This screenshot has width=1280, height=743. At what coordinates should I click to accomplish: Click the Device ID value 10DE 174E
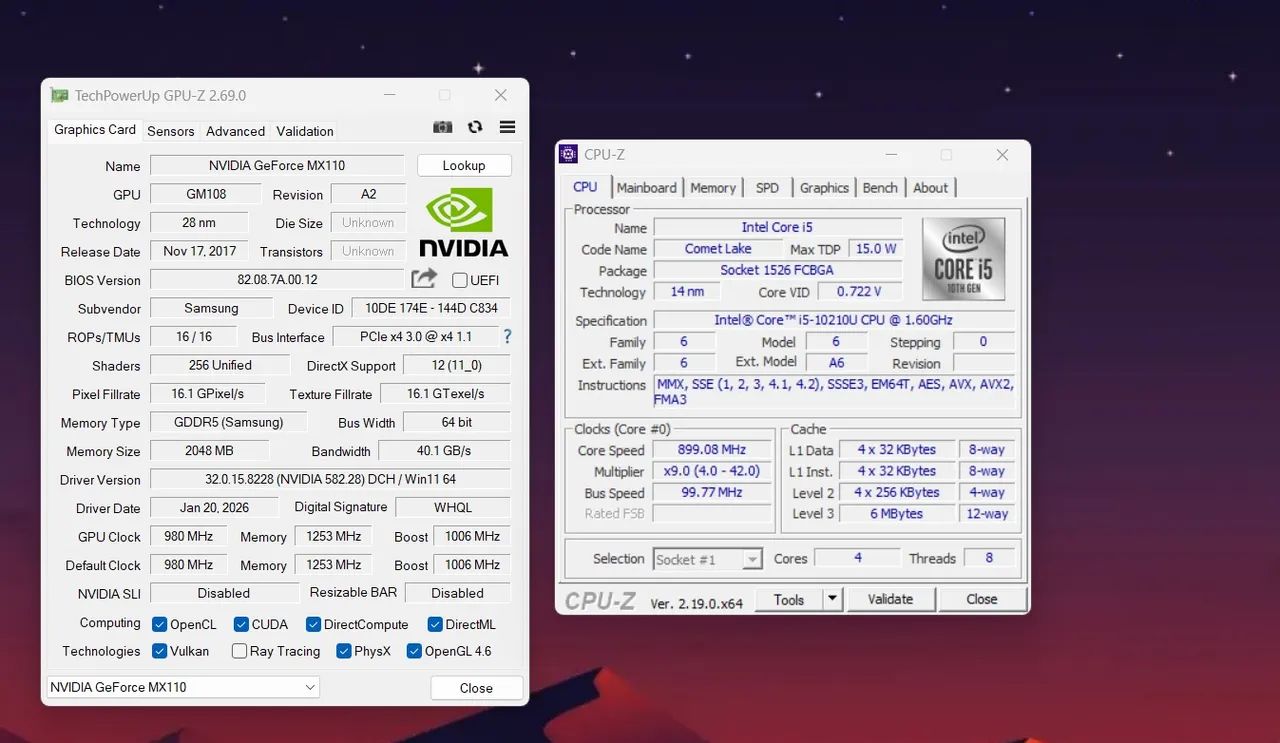pos(432,308)
